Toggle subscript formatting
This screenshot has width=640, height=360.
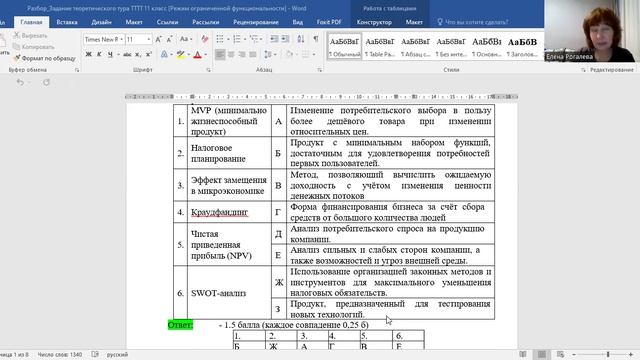[x=138, y=54]
